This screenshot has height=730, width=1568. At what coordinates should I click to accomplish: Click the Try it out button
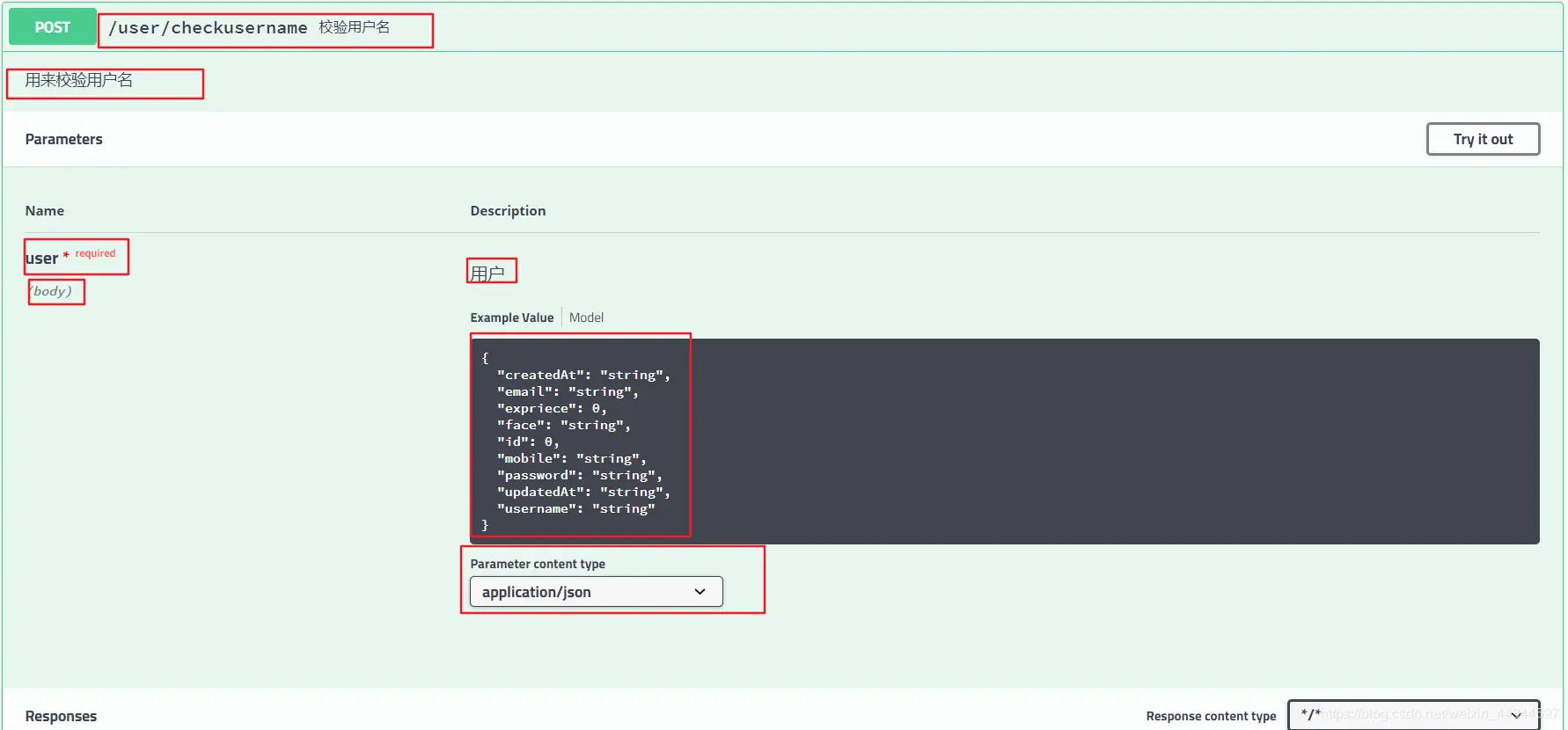coord(1483,139)
